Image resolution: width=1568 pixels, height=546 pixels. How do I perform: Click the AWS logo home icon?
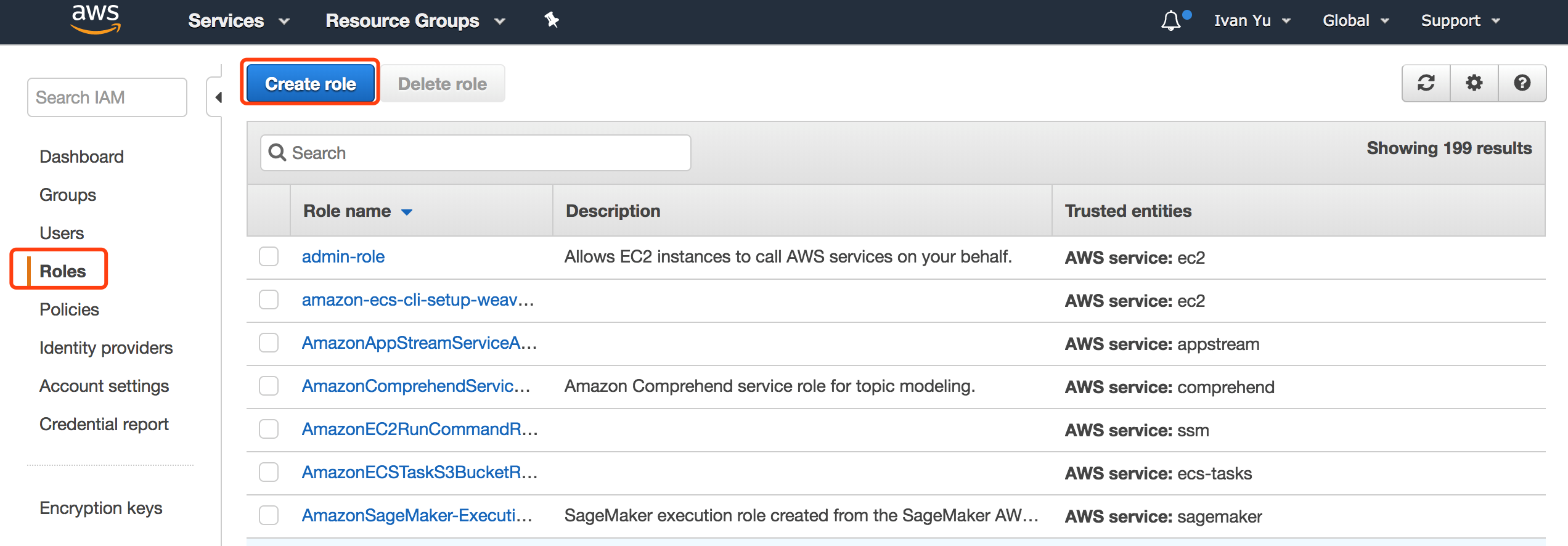coord(96,20)
